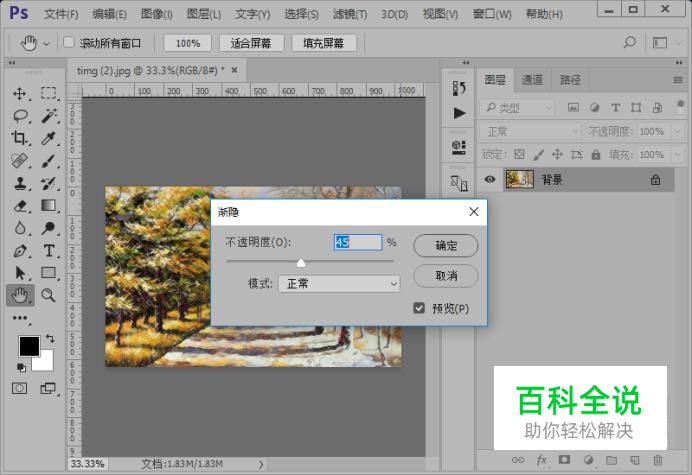Add layer style fx icon
The image size is (692, 475).
[542, 460]
